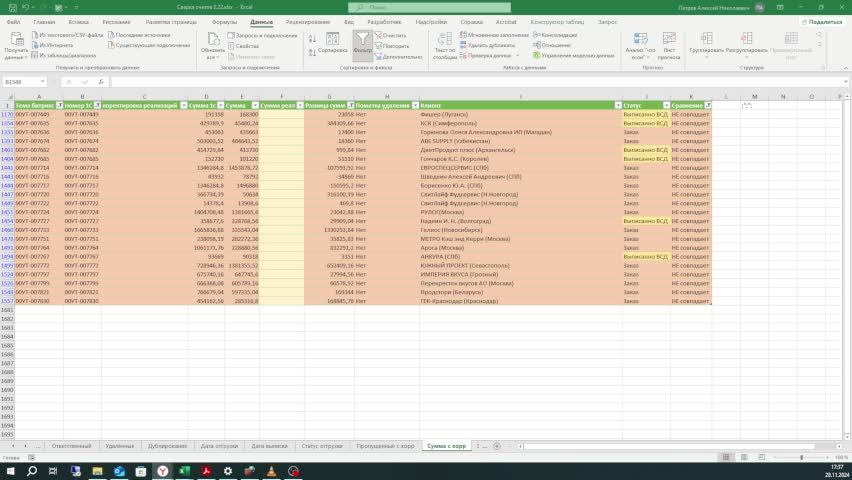Collapse the ribbon with the chevron

tap(845, 68)
